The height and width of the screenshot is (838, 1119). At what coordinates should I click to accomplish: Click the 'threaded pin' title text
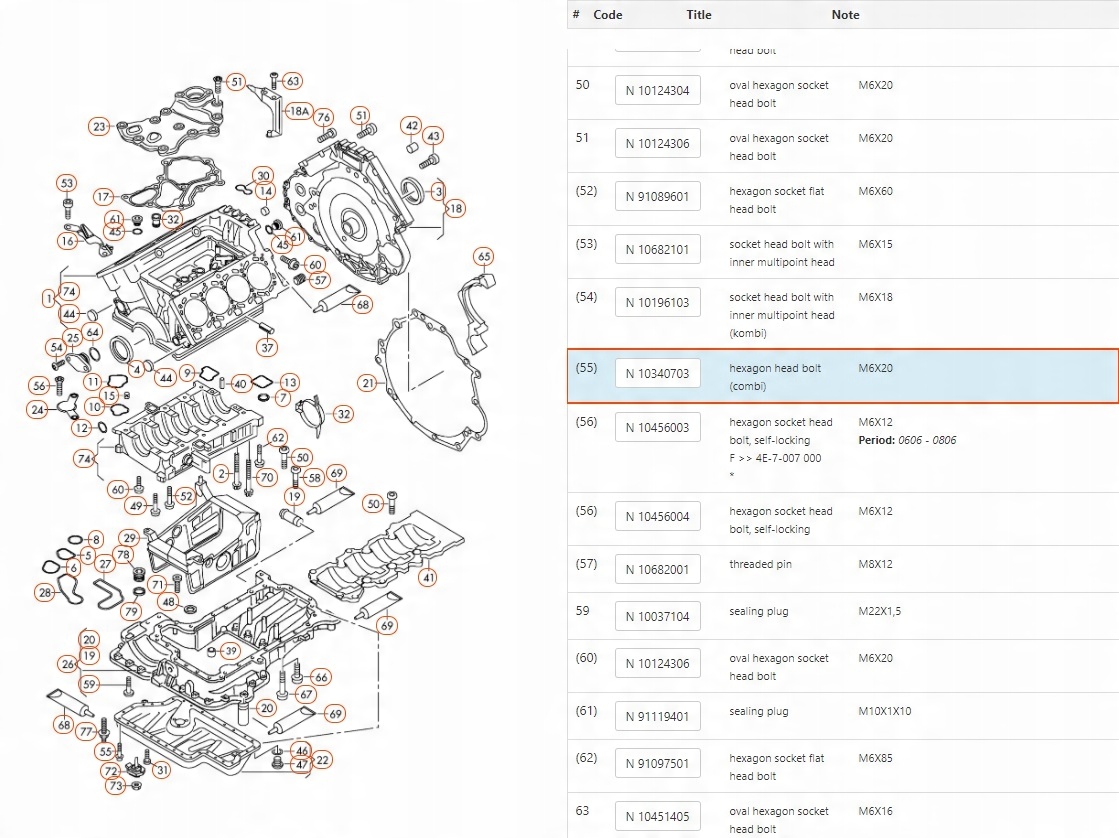coord(760,564)
